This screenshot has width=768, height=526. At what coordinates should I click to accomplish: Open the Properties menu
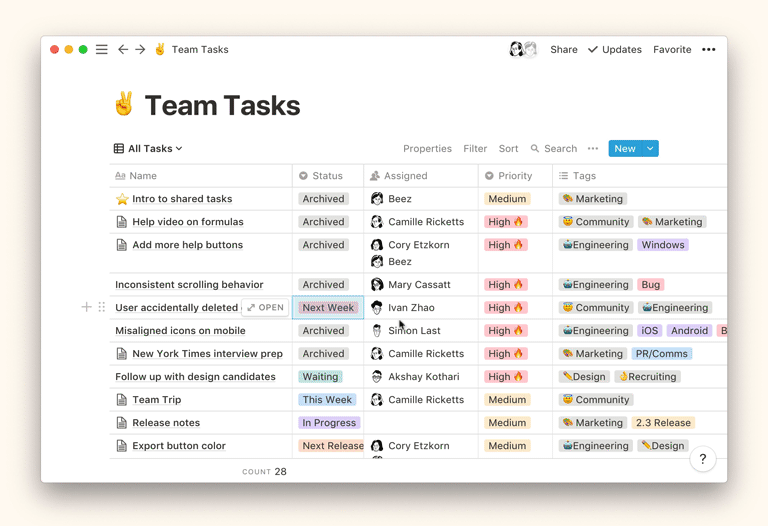[427, 148]
